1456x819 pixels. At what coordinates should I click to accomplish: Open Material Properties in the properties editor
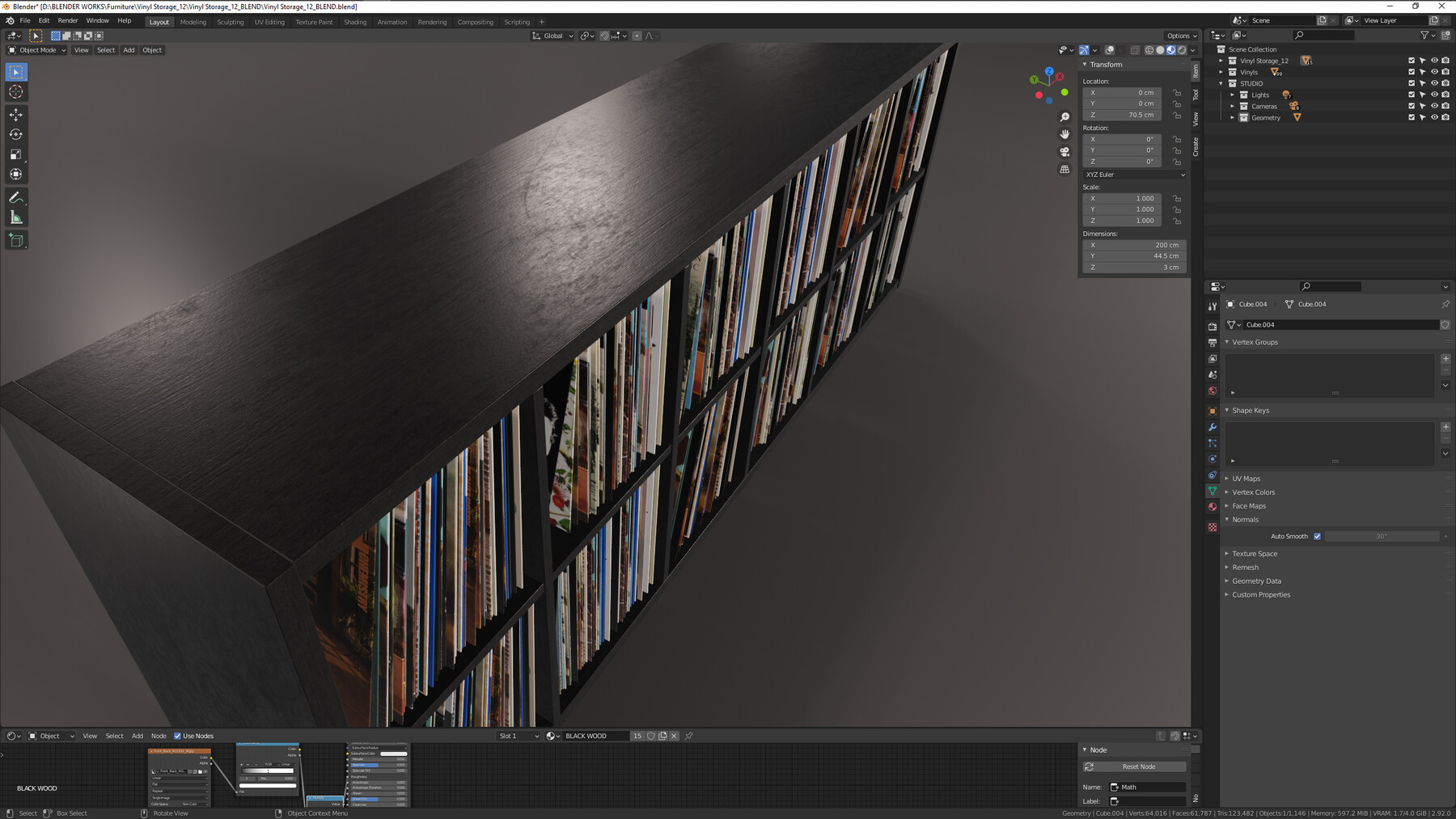pyautogui.click(x=1212, y=506)
